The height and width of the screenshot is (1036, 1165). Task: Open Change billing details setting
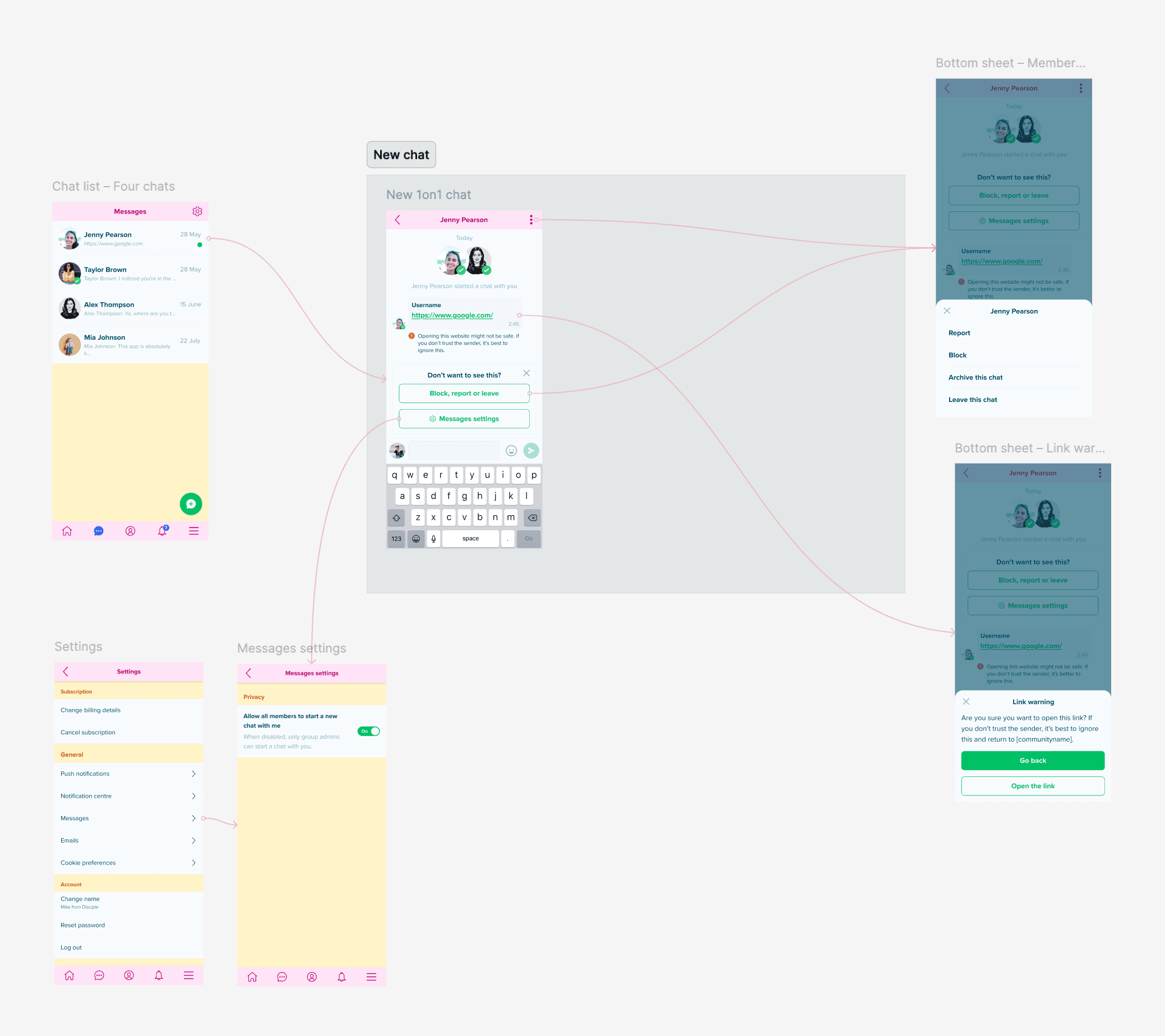pos(129,711)
